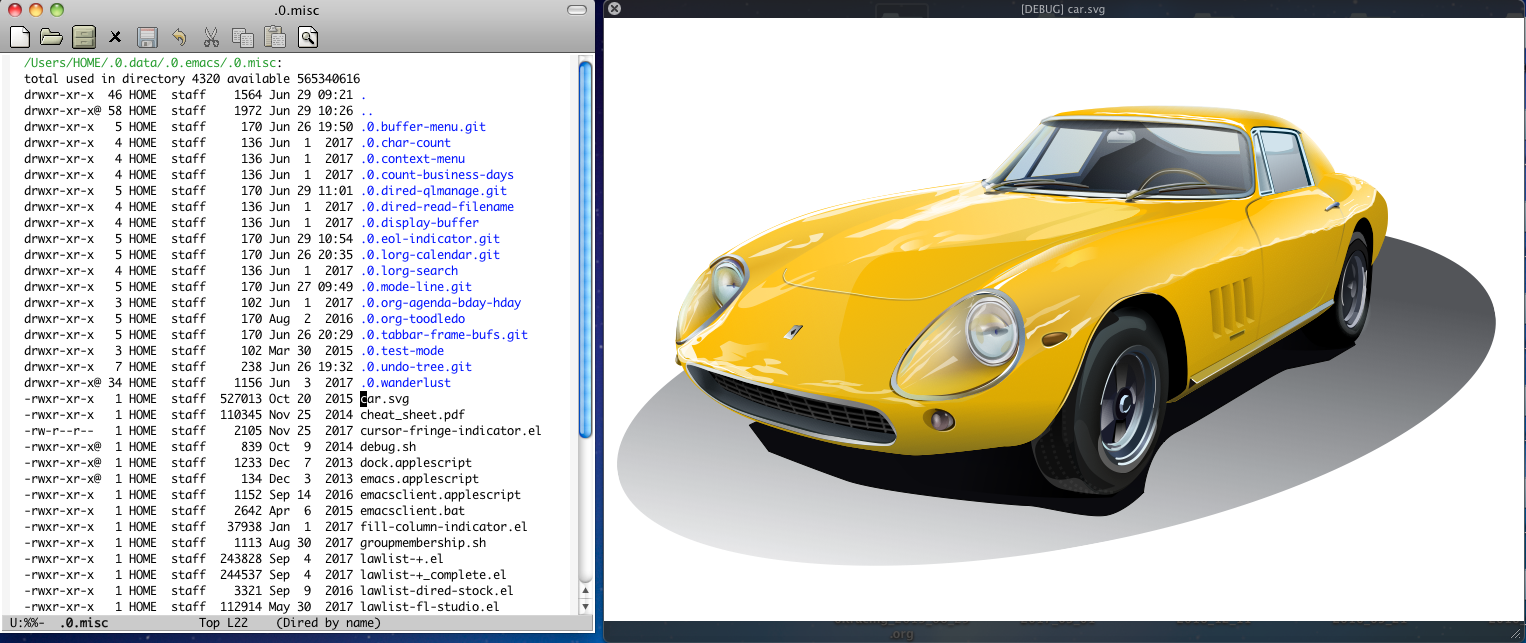The image size is (1526, 643).
Task: Click the scrollbar down arrow in Emacs
Action: (x=586, y=606)
